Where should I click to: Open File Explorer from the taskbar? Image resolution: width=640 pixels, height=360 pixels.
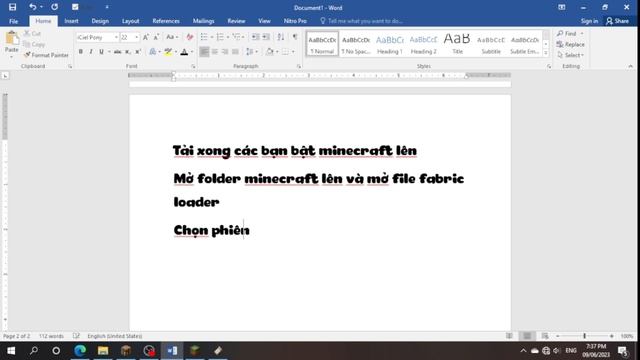coord(103,351)
